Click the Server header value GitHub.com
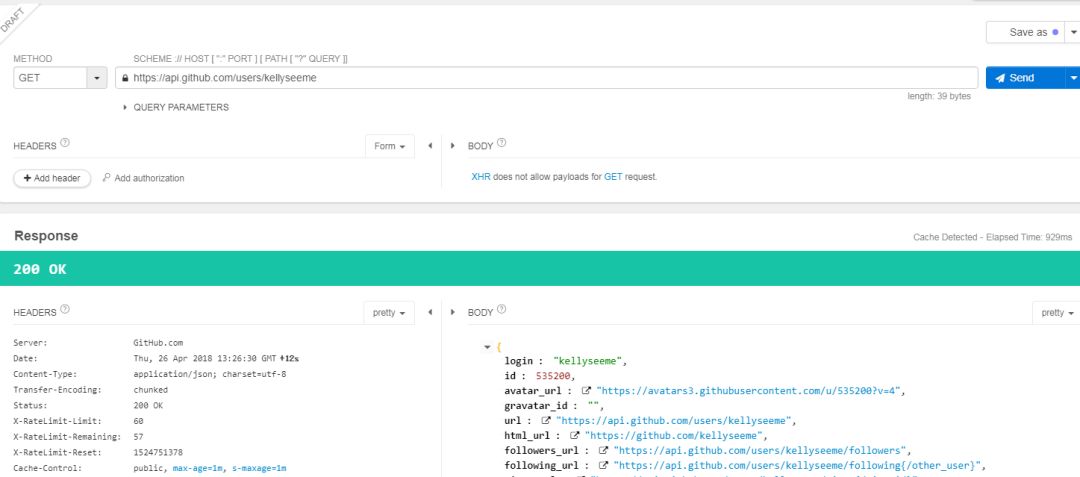Viewport: 1080px width, 477px height. pos(158,343)
